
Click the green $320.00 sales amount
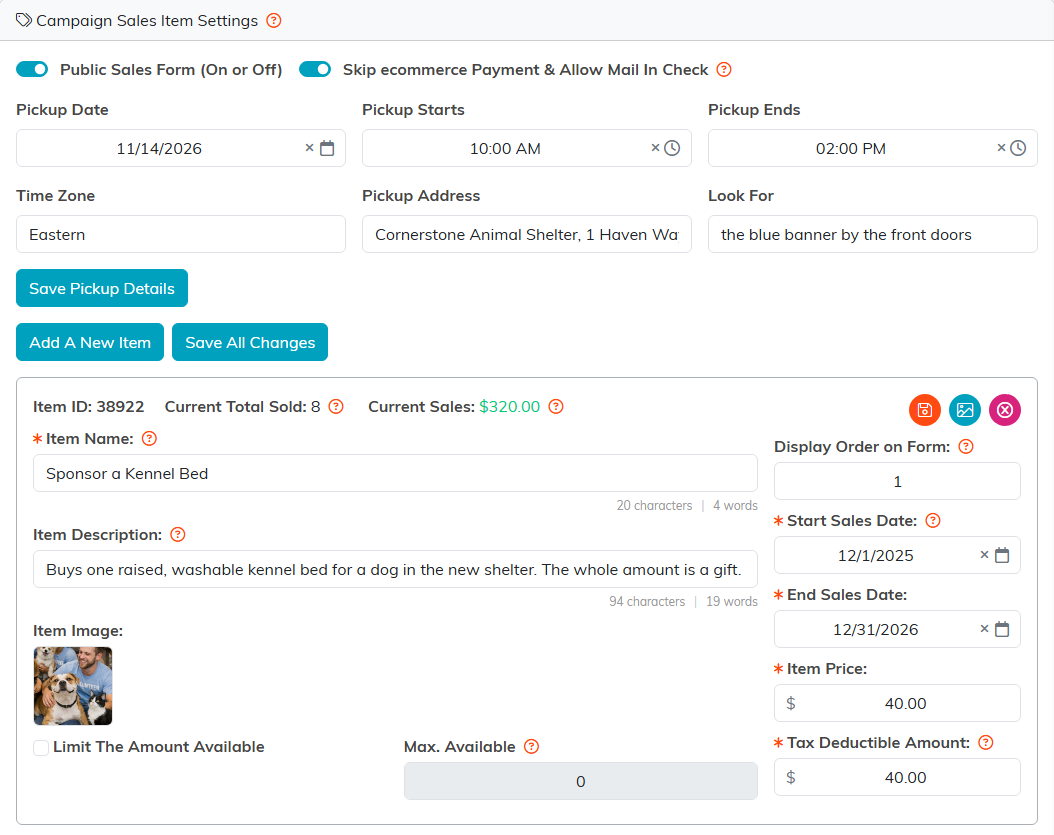(510, 407)
